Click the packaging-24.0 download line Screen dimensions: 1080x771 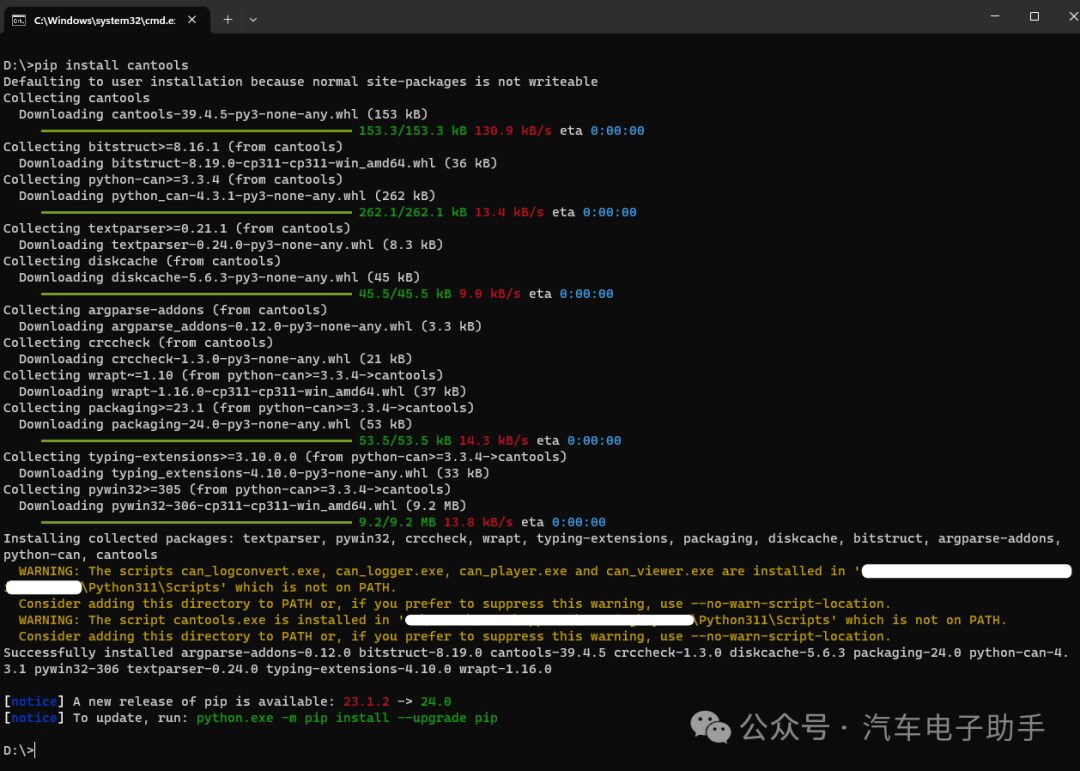pos(215,424)
